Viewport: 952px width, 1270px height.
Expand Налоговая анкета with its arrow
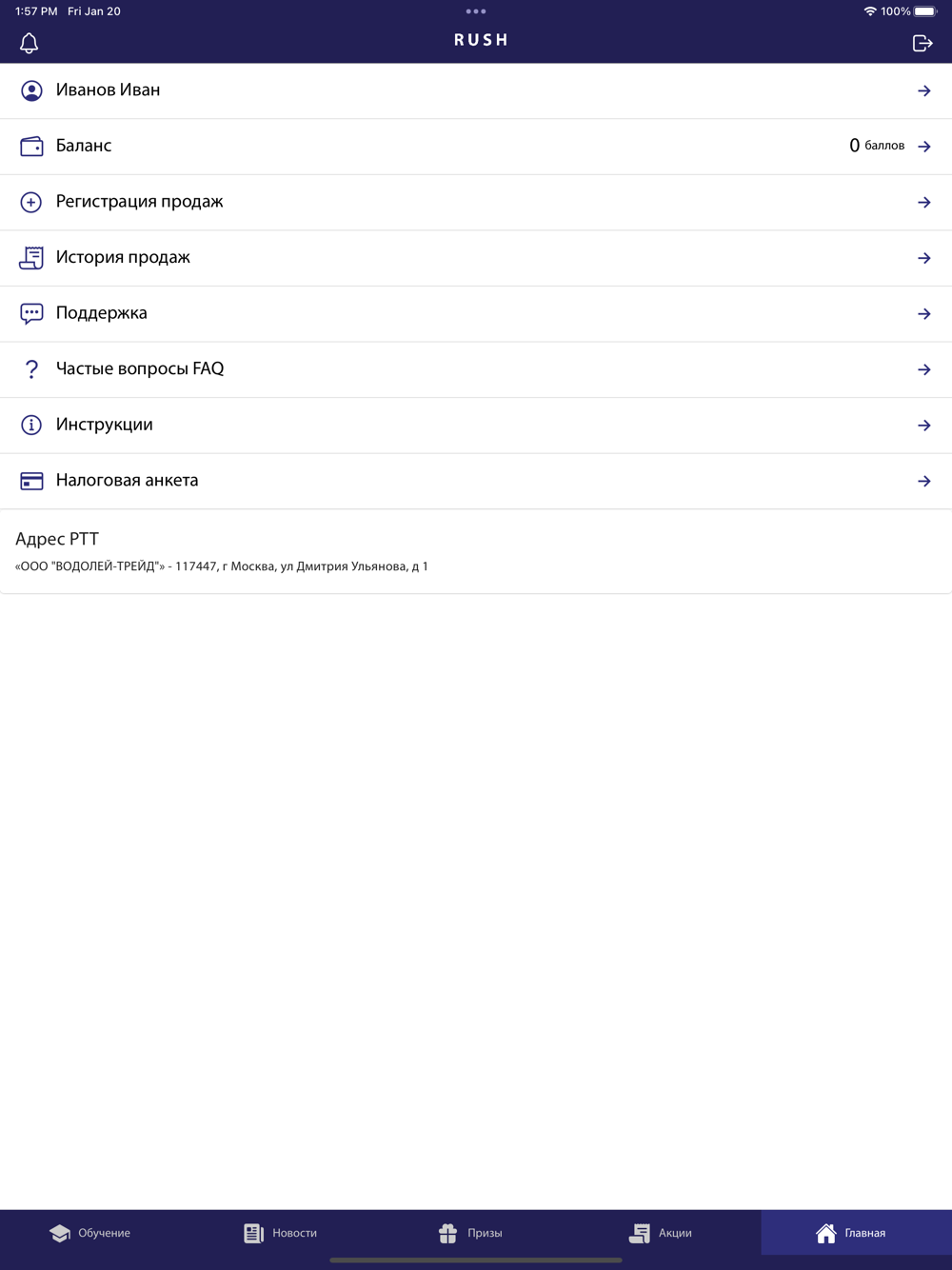(923, 481)
